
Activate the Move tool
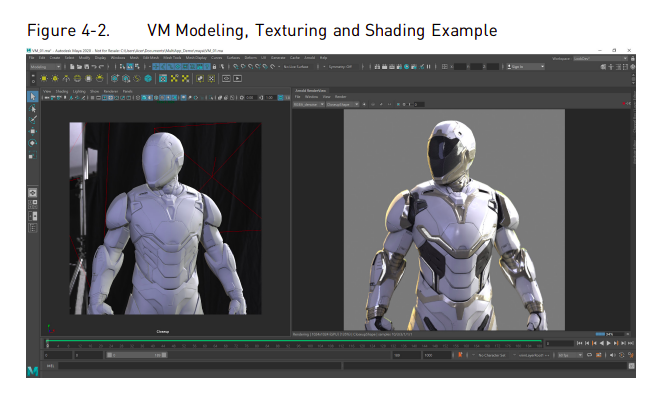tap(33, 131)
